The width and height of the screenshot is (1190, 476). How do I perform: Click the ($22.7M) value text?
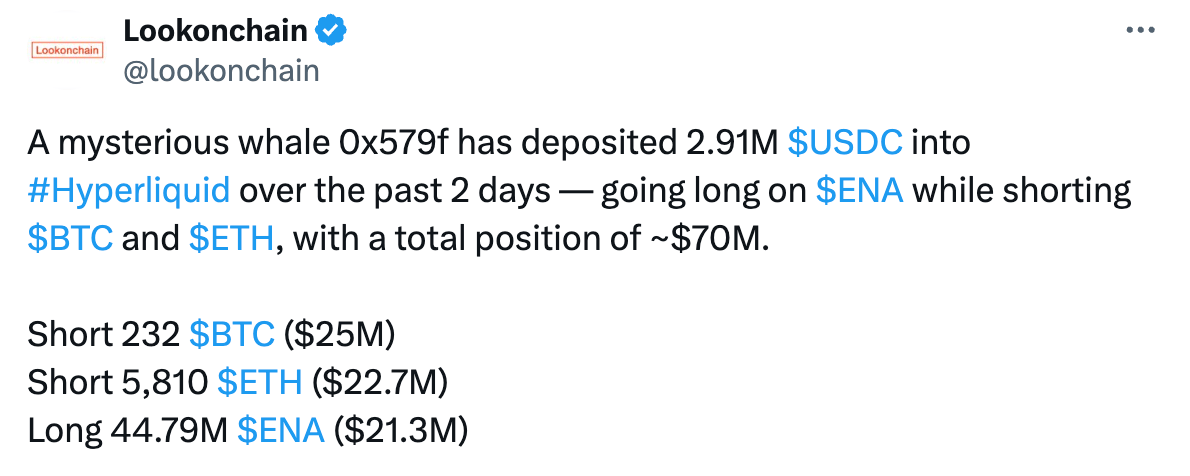click(x=379, y=381)
